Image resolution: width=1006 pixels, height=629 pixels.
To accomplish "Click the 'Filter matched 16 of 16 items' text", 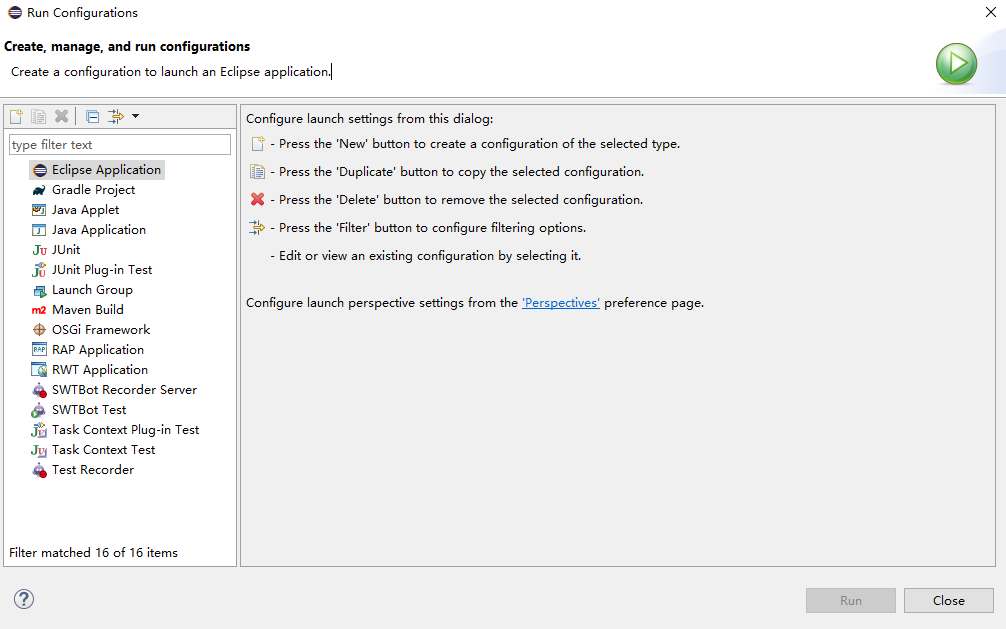I will (x=93, y=553).
